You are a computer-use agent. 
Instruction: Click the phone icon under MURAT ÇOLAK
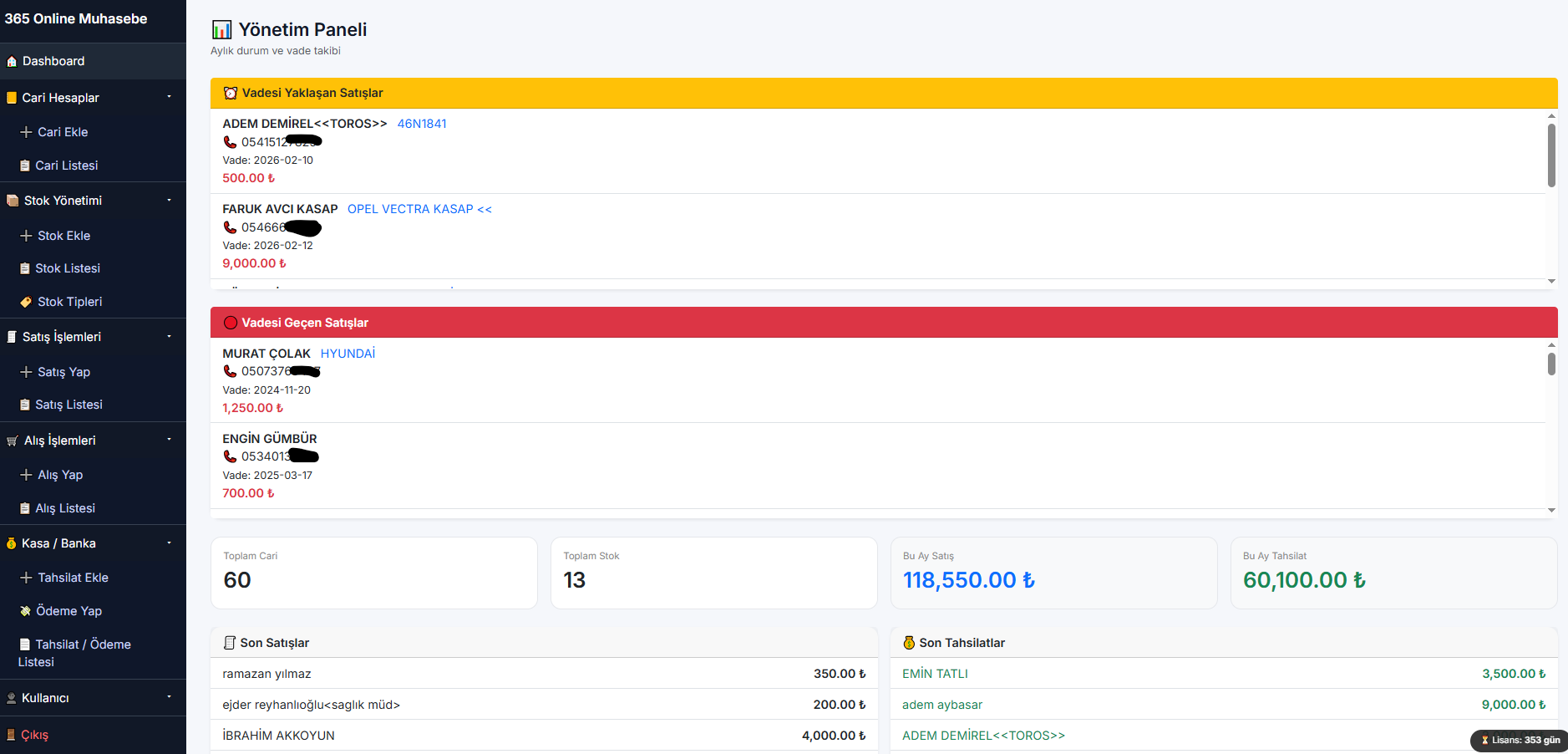point(230,371)
